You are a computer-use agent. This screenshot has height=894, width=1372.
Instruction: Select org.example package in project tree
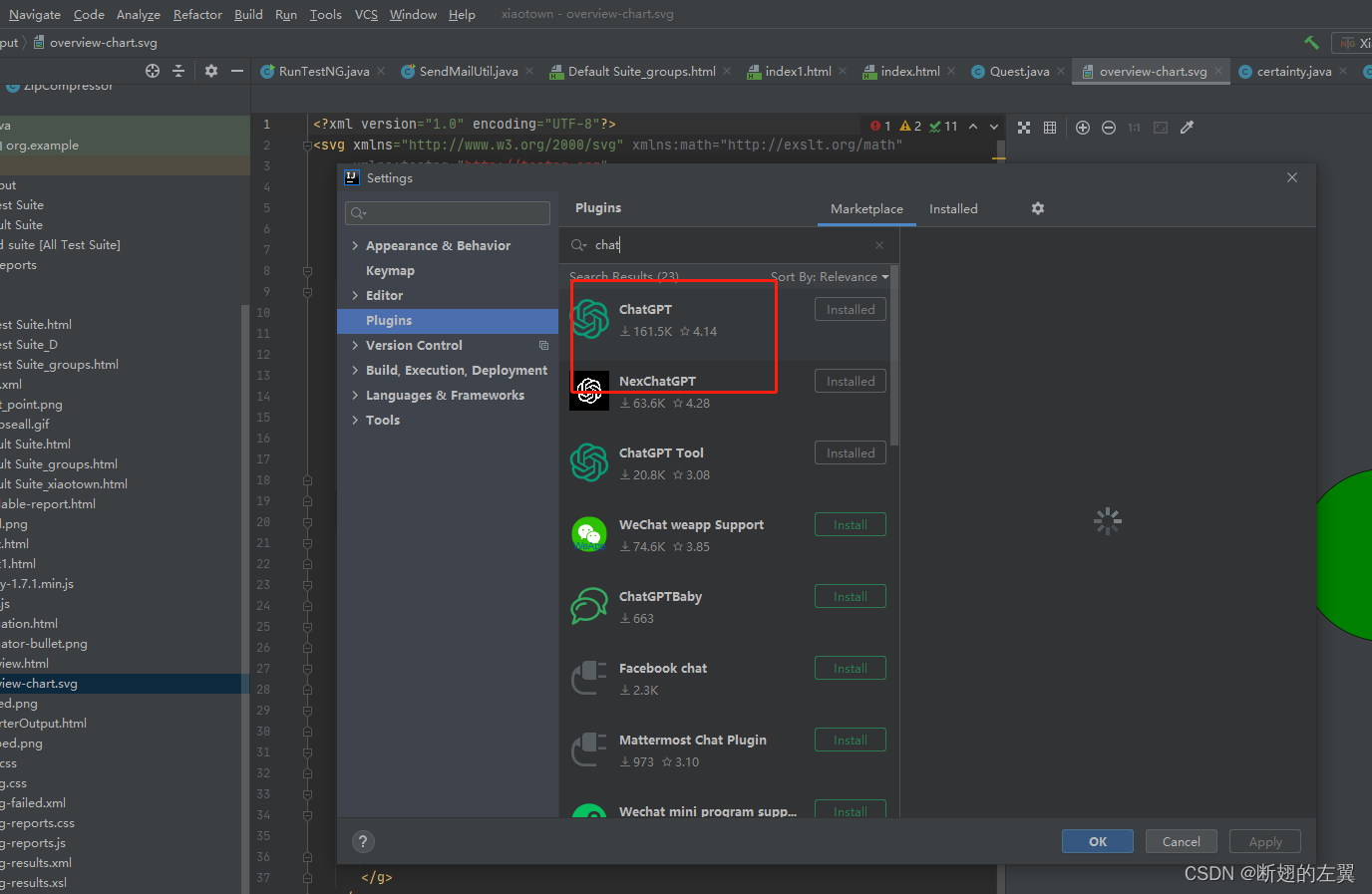click(42, 145)
